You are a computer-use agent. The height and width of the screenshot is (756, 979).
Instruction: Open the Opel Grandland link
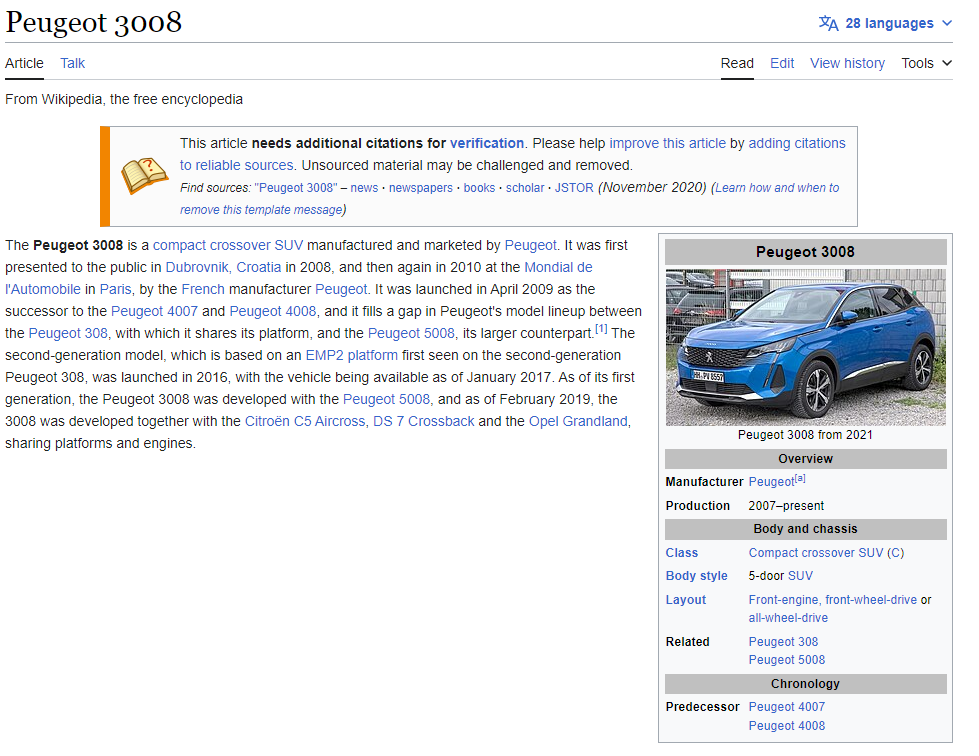click(x=578, y=421)
